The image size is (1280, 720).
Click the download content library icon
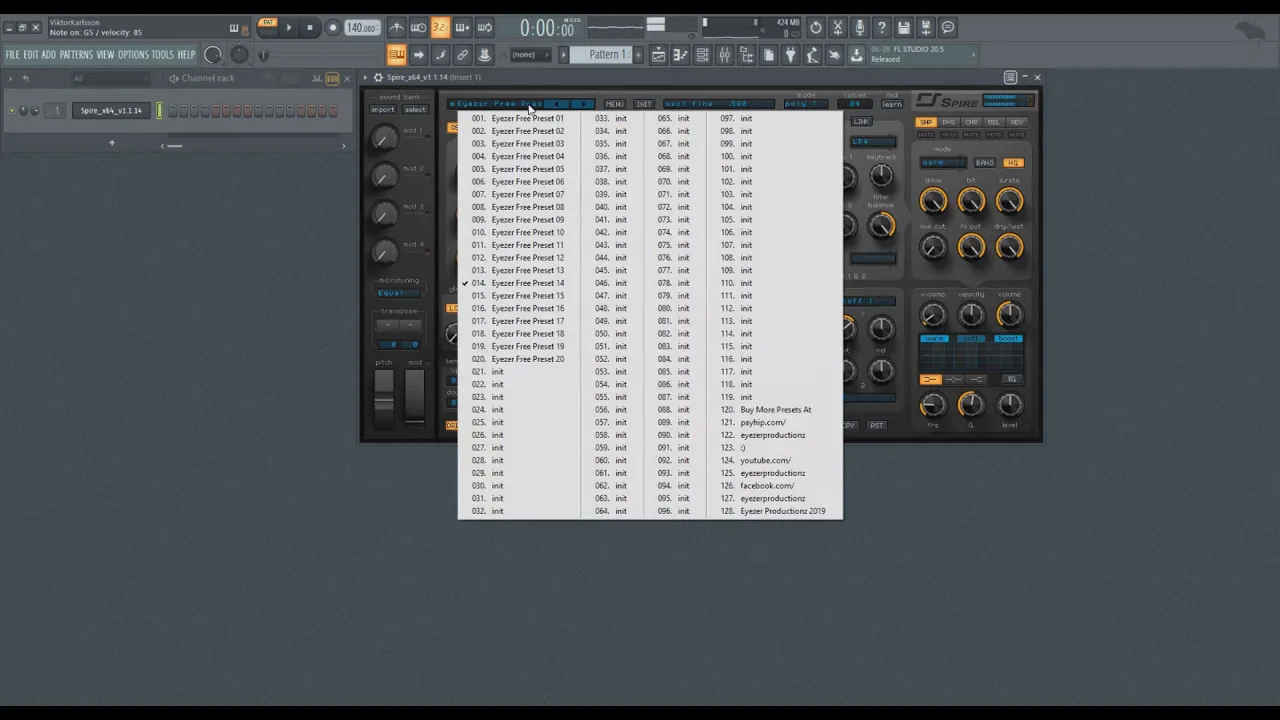pyautogui.click(x=857, y=55)
